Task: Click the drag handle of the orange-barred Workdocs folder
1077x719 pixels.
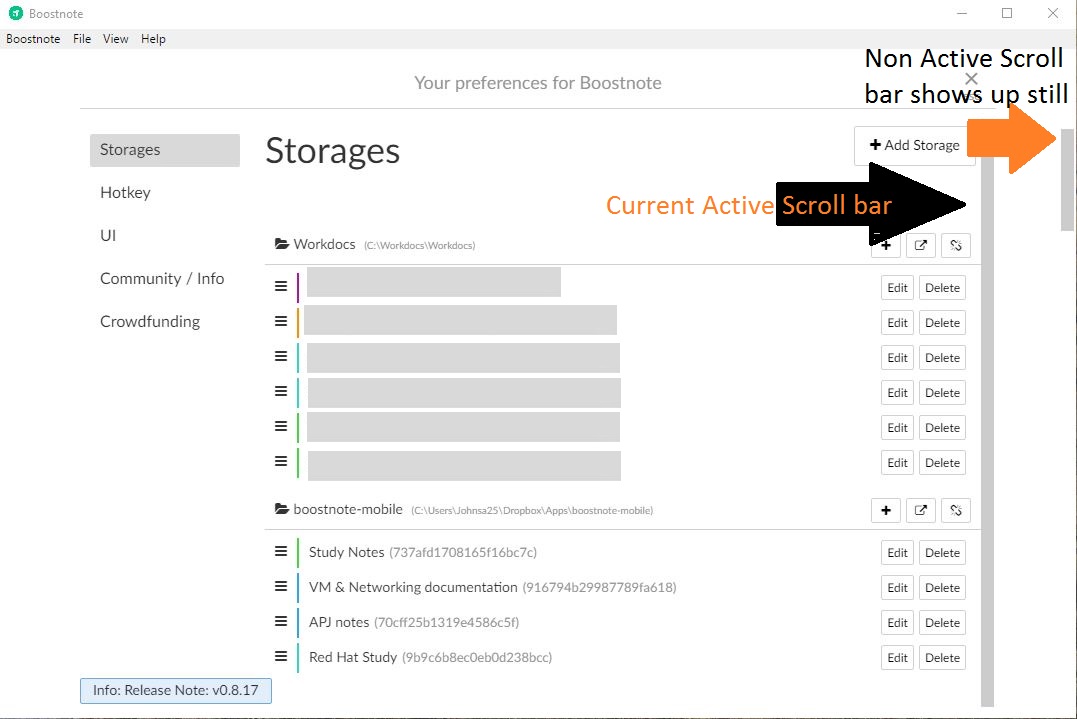Action: [x=281, y=321]
